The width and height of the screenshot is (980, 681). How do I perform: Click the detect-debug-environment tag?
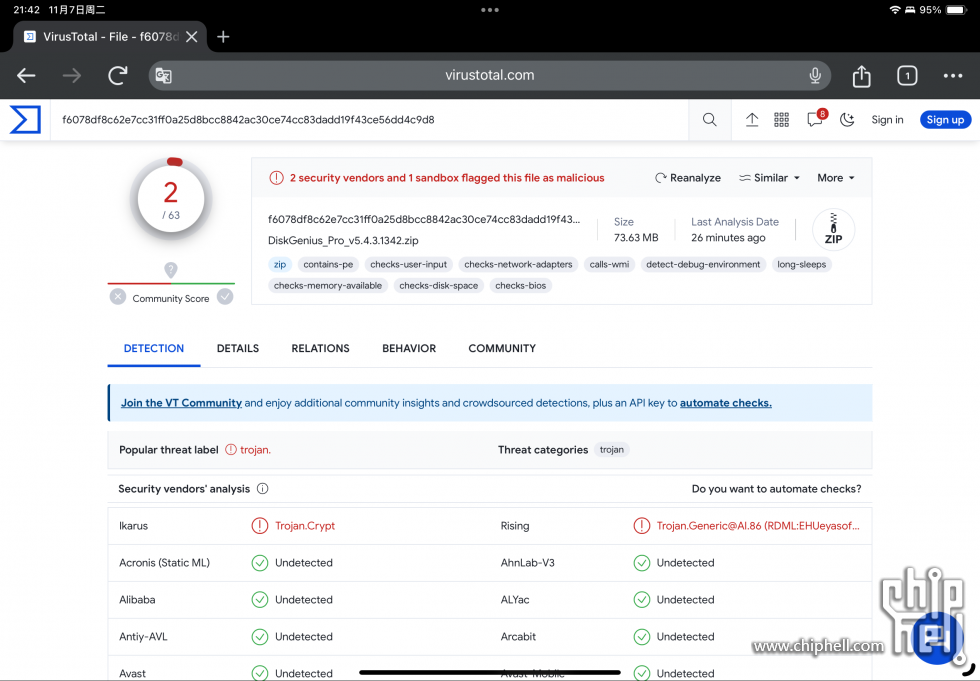click(703, 264)
